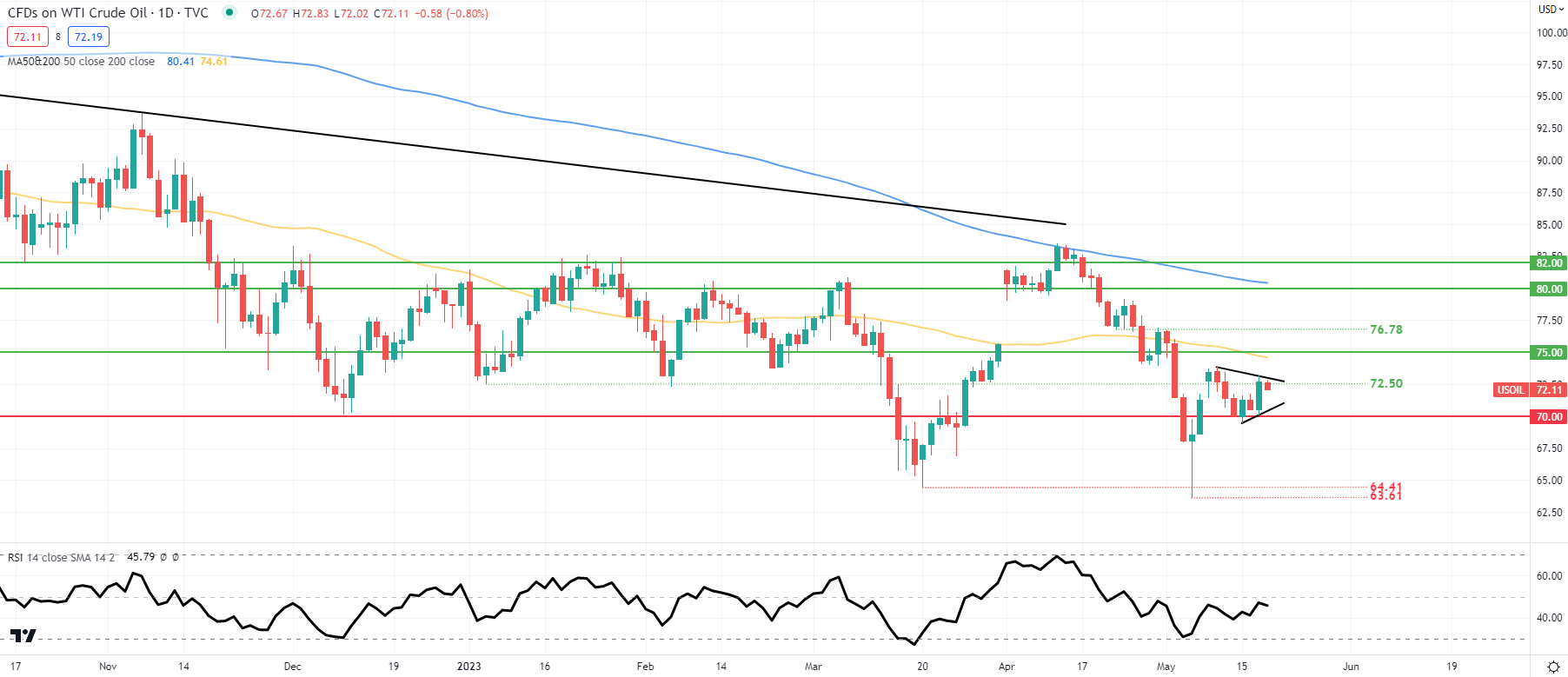Viewport: 1568px width, 677px height.
Task: Click the 63.61 low level label
Action: pos(1386,496)
